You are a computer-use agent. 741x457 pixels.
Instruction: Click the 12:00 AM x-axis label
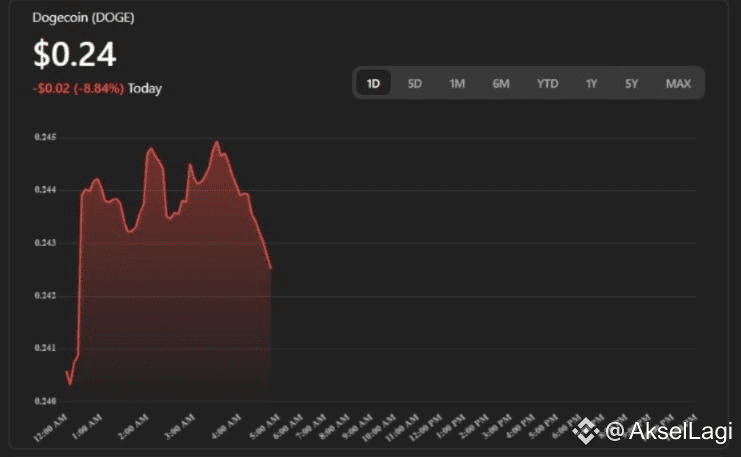tap(51, 427)
